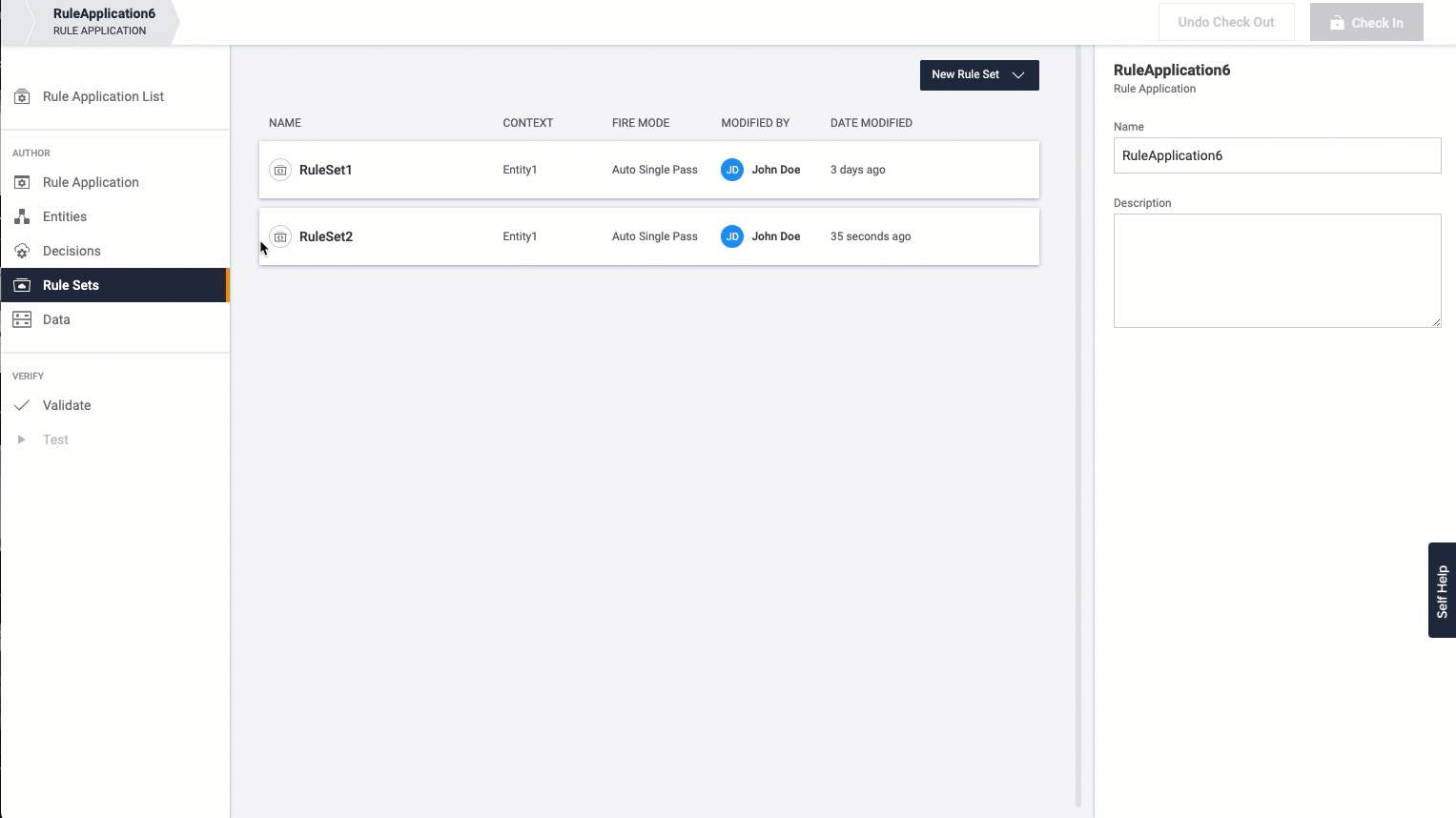Click the MODIFIED BY column header
1456x818 pixels.
point(755,123)
